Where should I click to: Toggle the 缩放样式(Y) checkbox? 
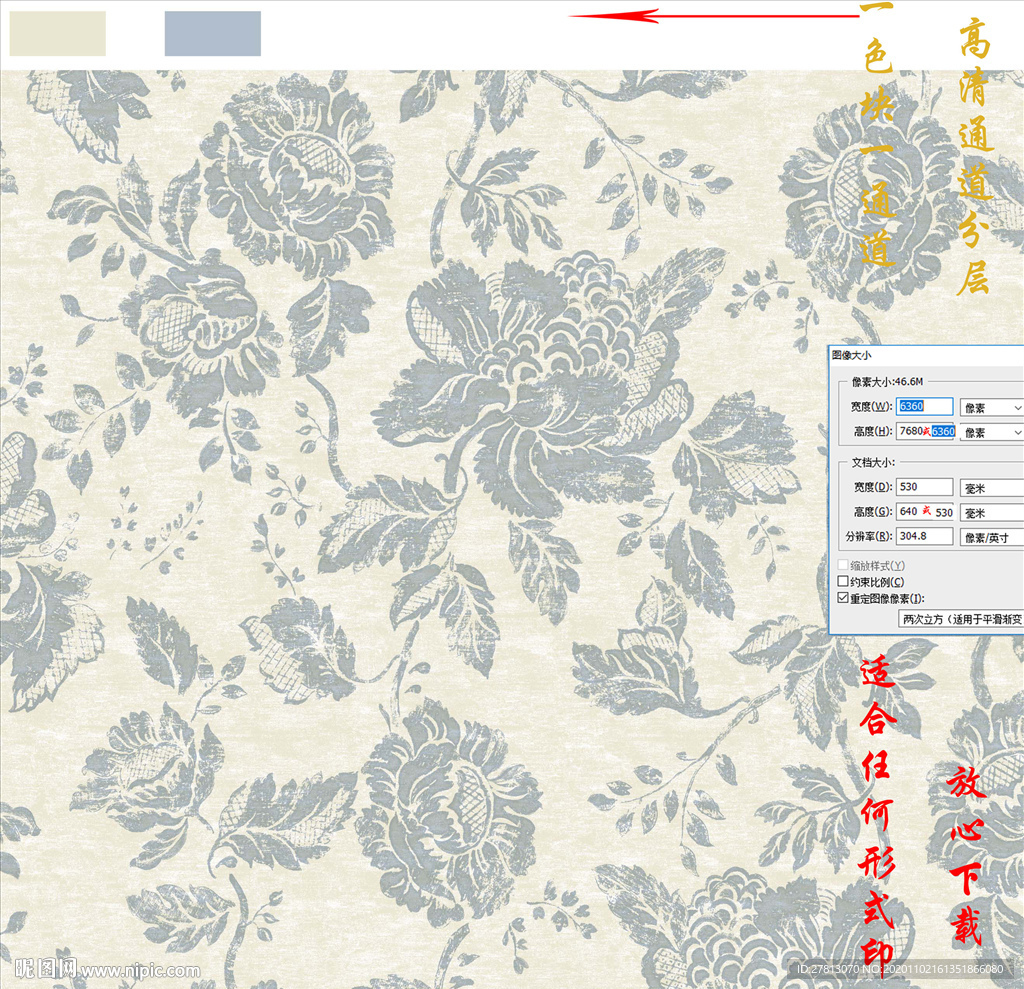843,565
